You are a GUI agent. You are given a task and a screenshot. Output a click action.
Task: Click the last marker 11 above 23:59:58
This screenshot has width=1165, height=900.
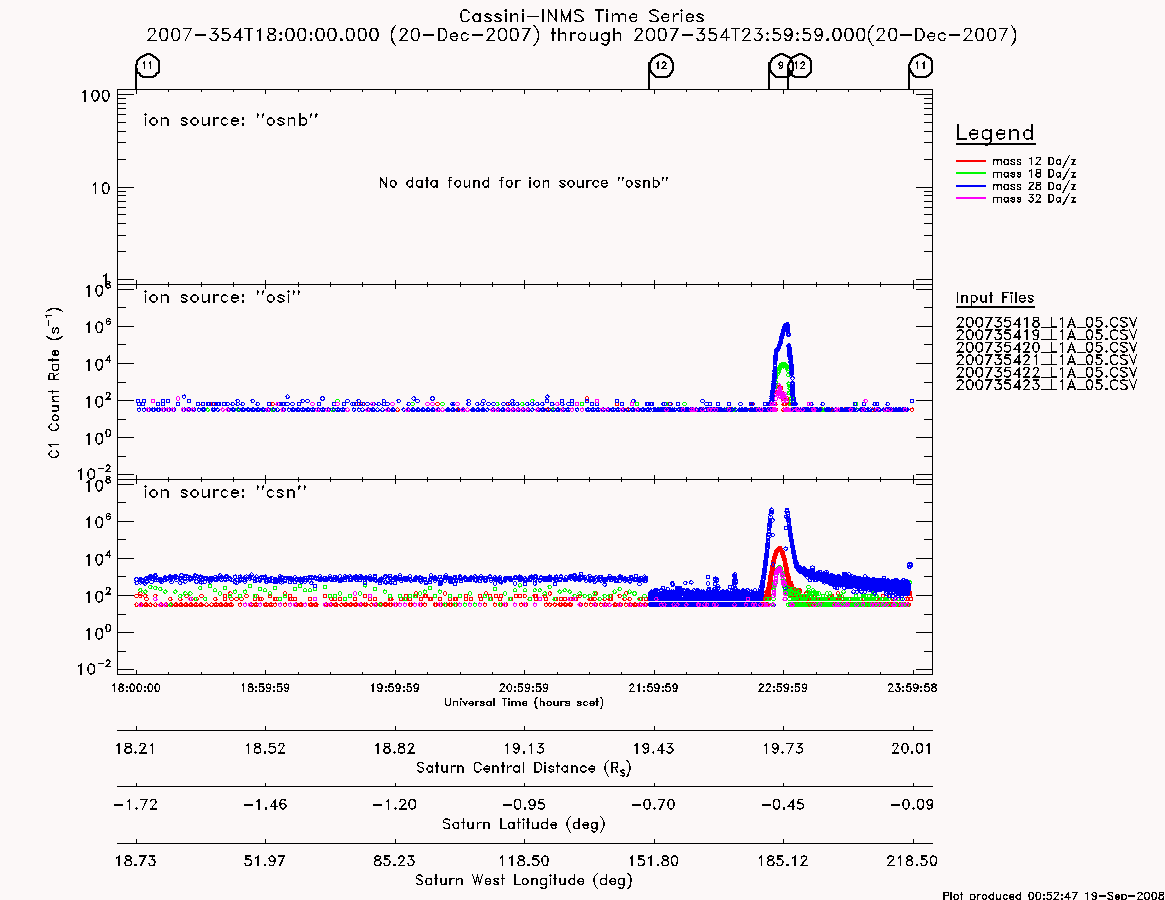pos(921,66)
